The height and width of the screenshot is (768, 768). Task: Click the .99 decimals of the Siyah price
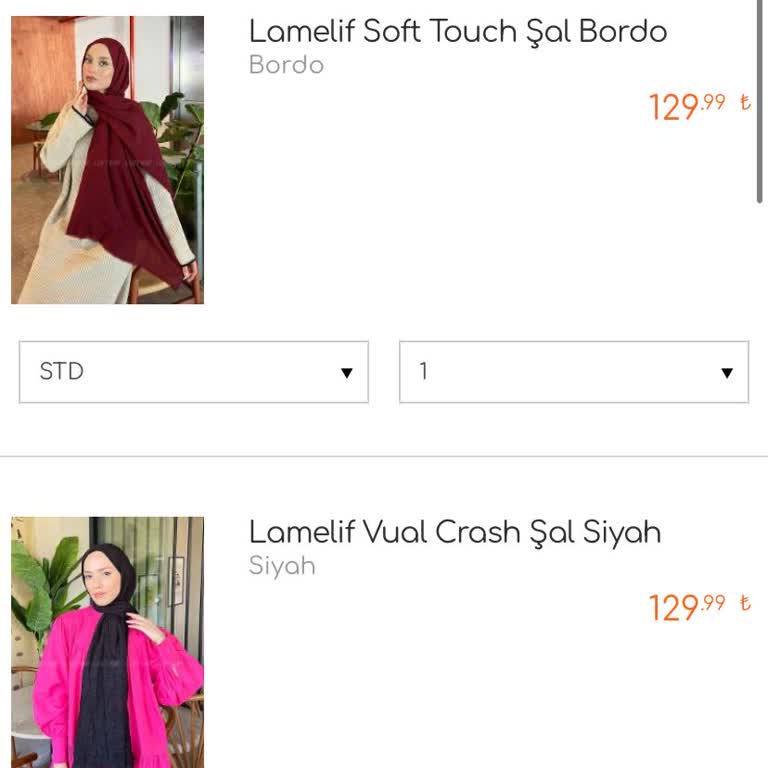(x=713, y=603)
